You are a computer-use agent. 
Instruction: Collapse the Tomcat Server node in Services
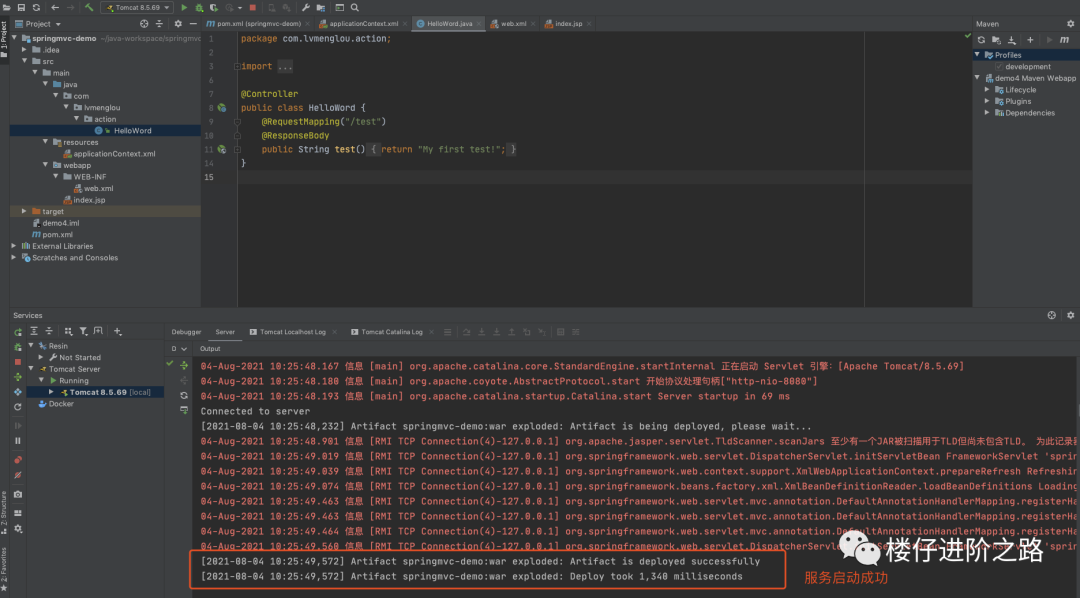pyautogui.click(x=31, y=369)
